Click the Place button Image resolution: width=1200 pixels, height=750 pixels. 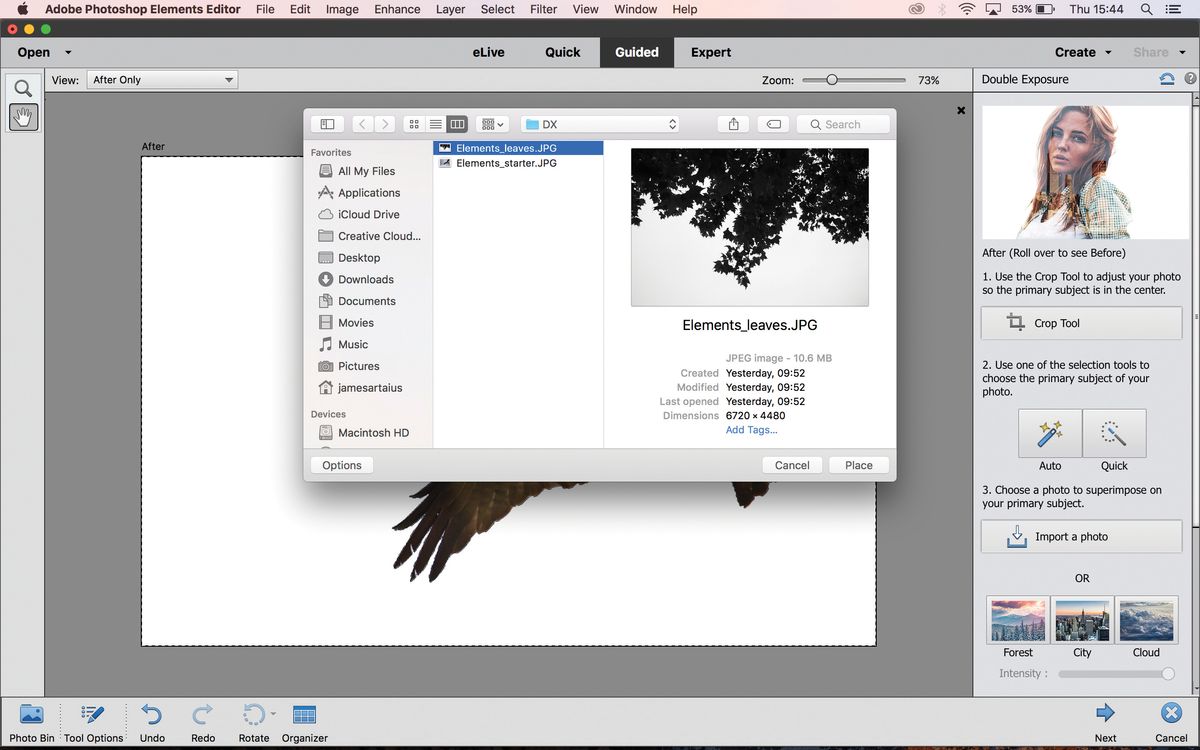[858, 464]
